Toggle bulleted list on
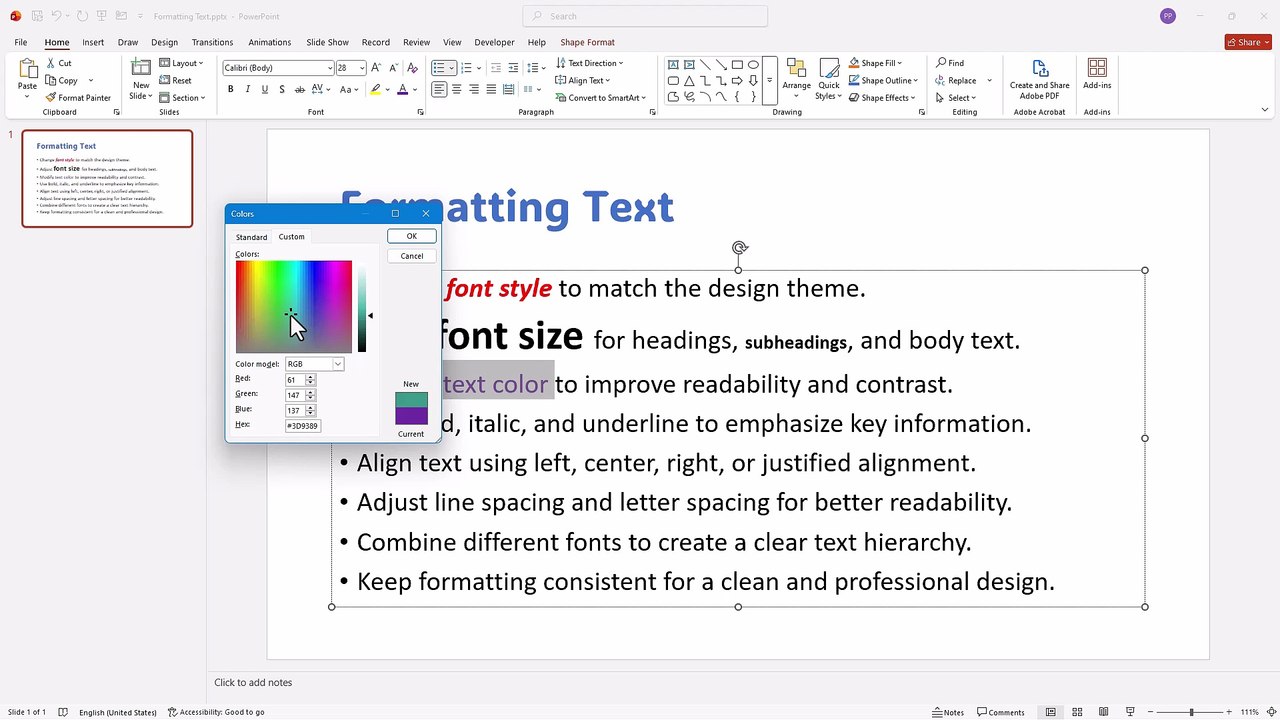1280x720 pixels. point(439,68)
